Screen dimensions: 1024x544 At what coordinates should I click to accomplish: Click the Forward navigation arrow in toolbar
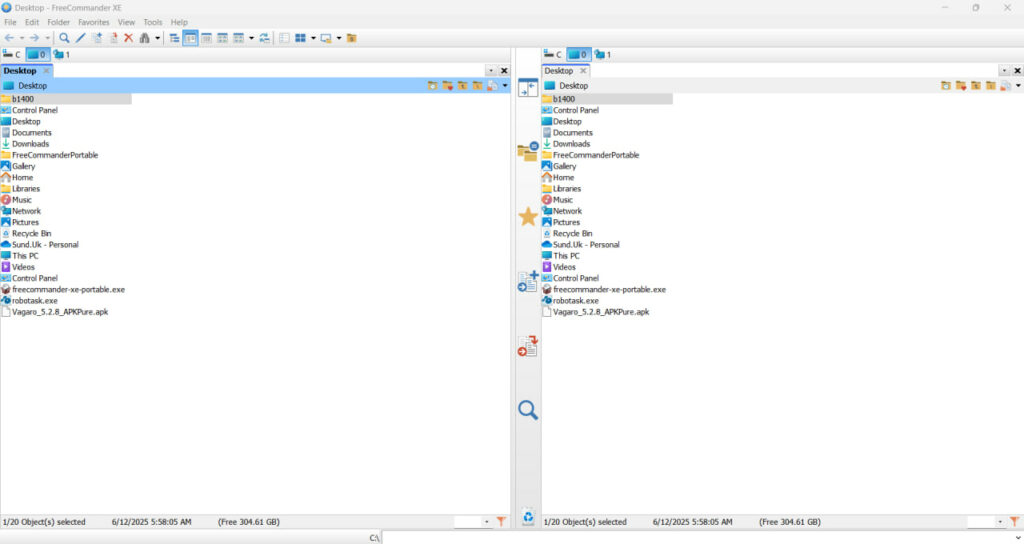(x=35, y=38)
